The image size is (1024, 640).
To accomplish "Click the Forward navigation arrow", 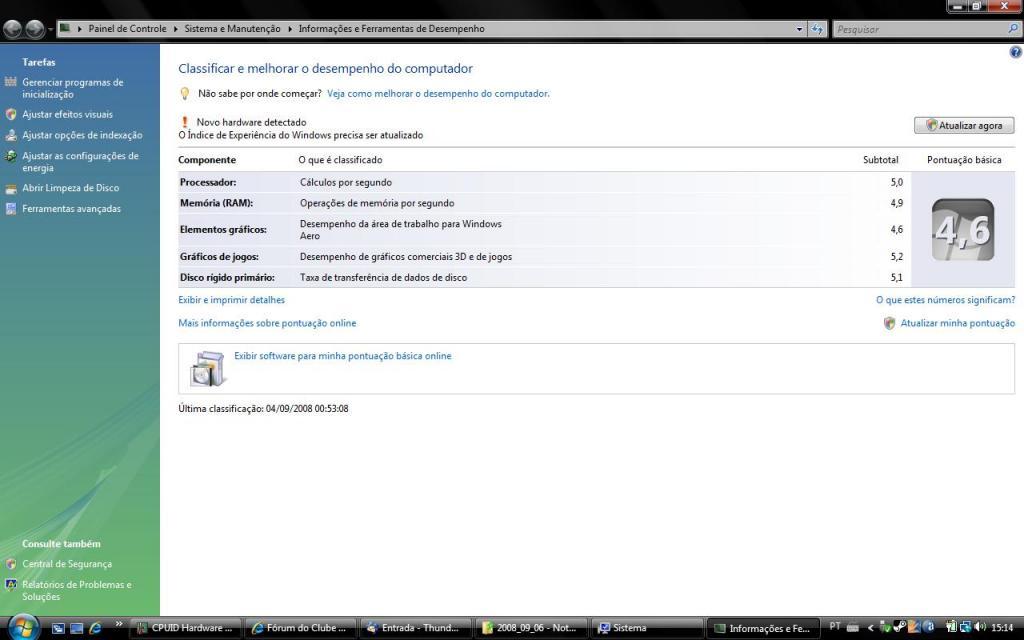I will [x=35, y=29].
